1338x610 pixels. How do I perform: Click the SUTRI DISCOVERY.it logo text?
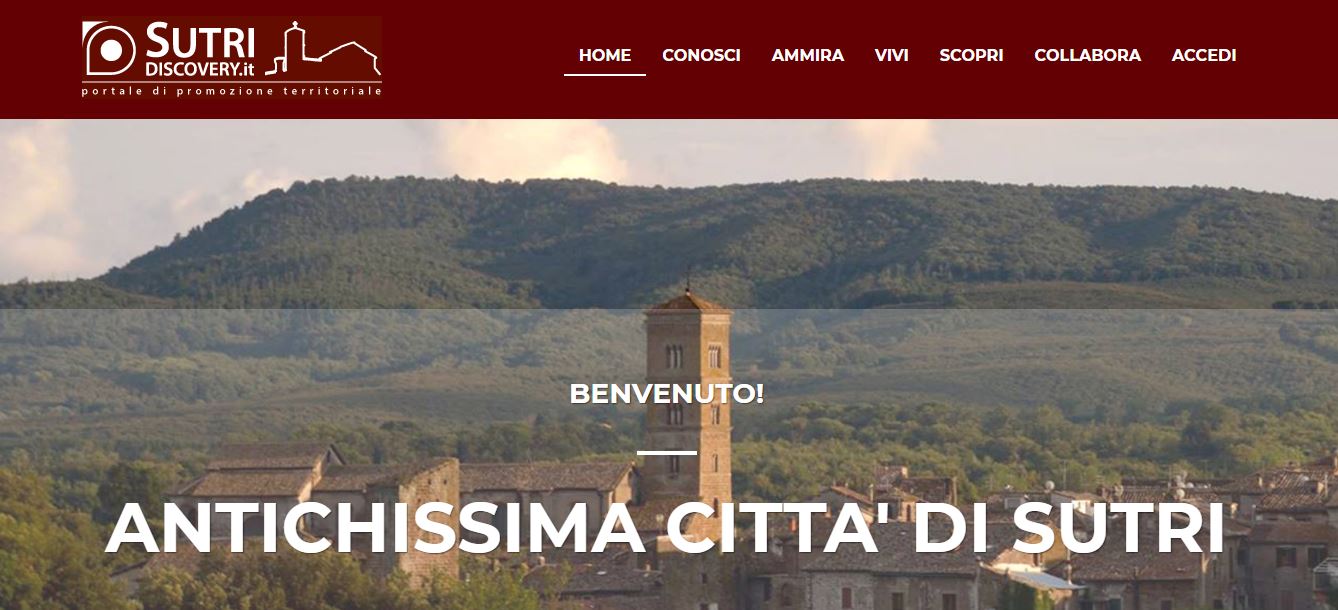[x=200, y=51]
